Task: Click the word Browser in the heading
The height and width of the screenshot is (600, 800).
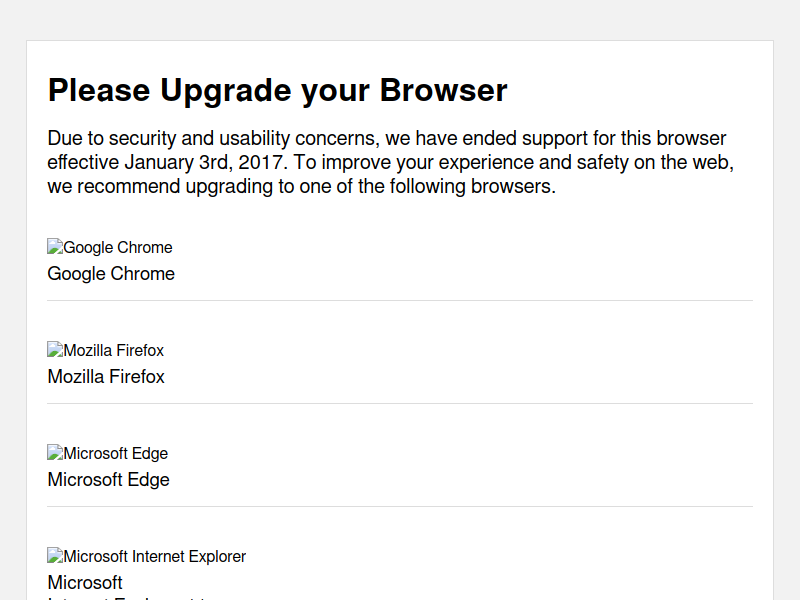Action: pos(443,91)
